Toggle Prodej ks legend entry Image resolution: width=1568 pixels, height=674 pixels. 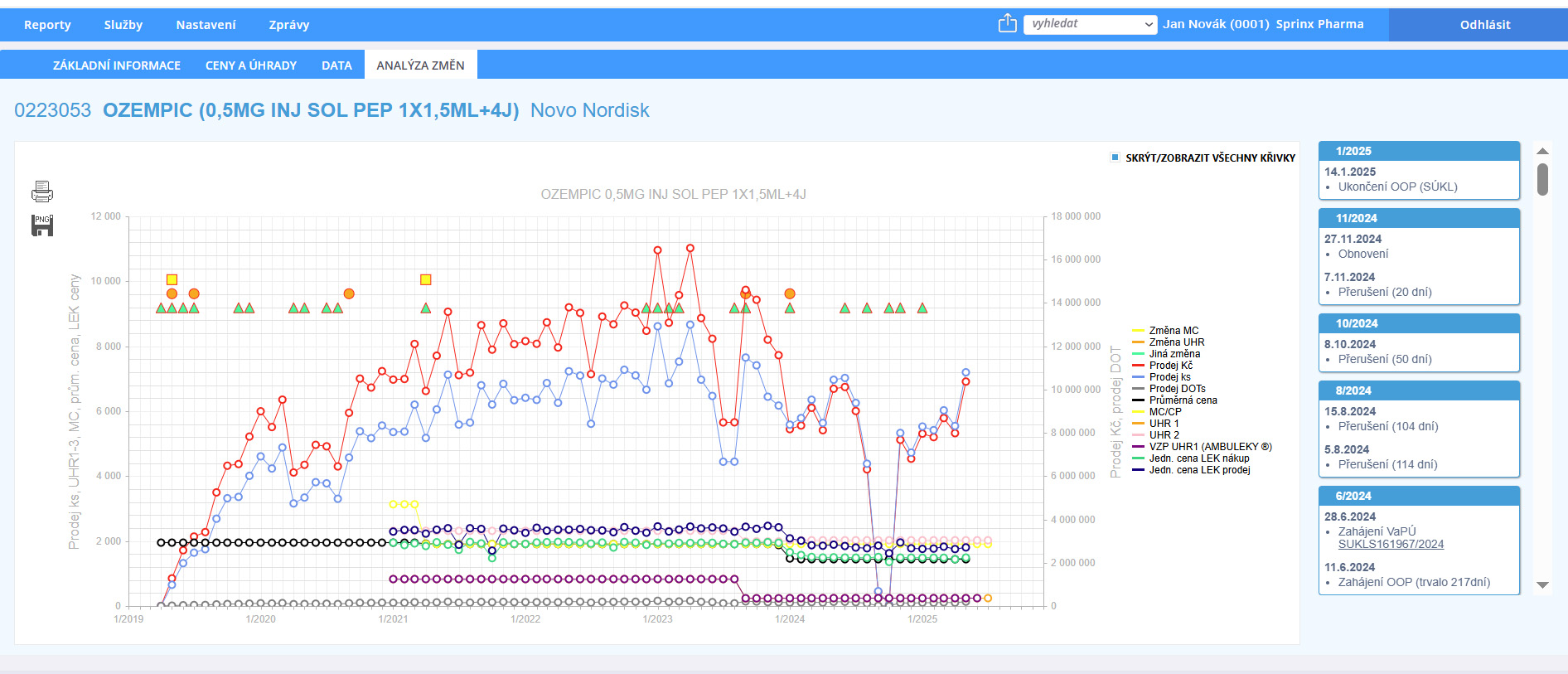1162,377
